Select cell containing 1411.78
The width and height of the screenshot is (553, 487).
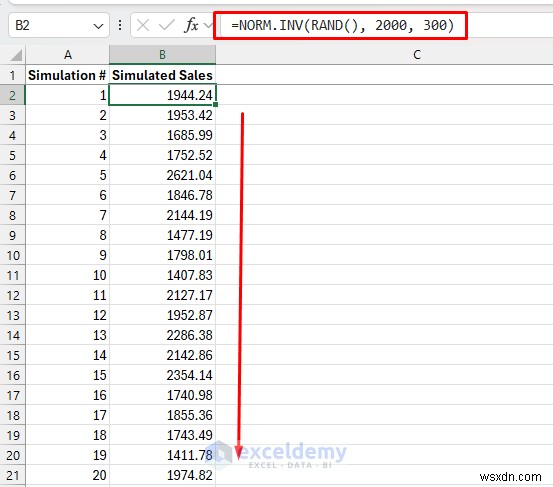[162, 455]
